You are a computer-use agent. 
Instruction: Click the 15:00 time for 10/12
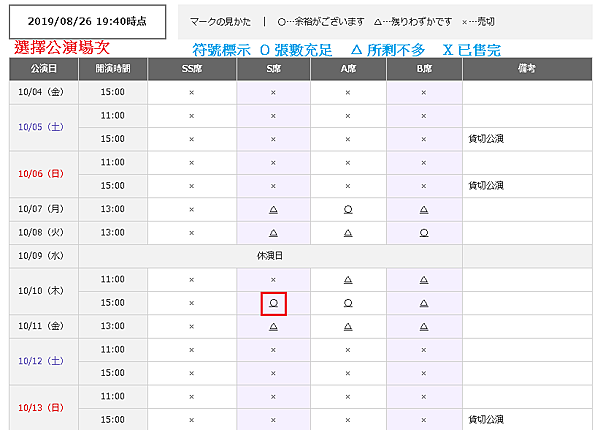[112, 373]
